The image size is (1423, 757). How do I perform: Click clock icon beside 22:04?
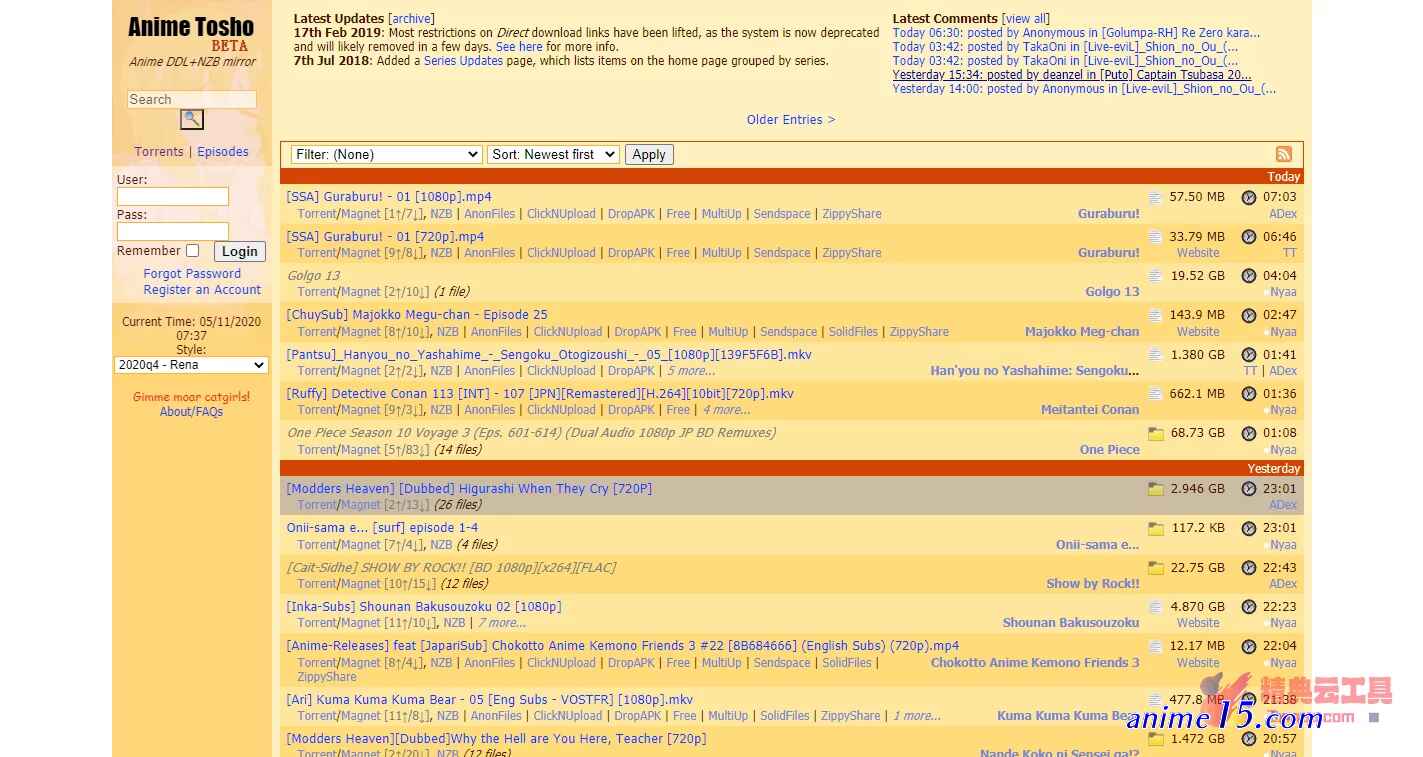pos(1249,647)
